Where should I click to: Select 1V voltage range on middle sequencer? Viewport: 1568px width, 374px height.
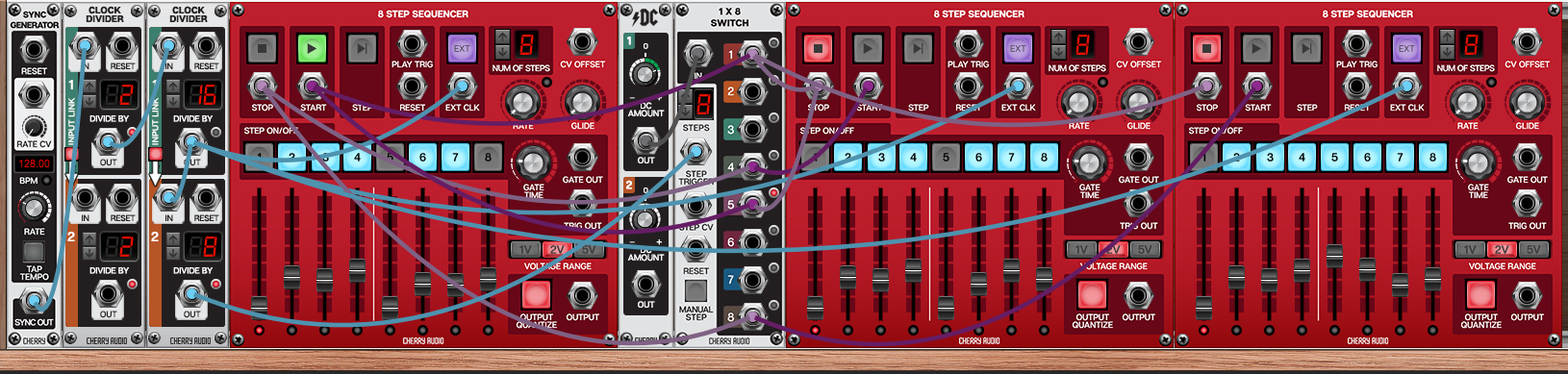tap(1081, 249)
